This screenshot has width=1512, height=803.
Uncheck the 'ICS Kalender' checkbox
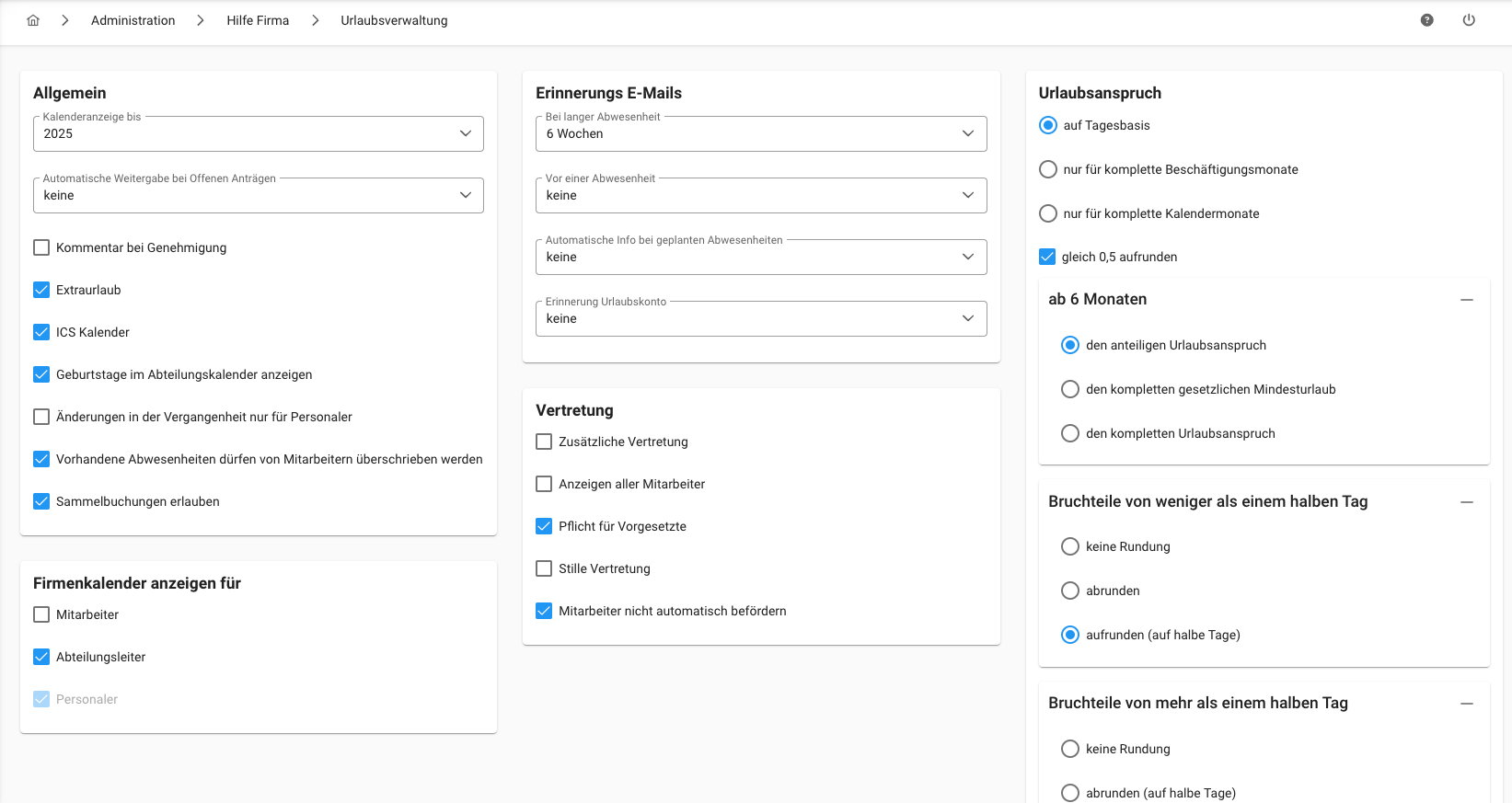click(x=41, y=332)
